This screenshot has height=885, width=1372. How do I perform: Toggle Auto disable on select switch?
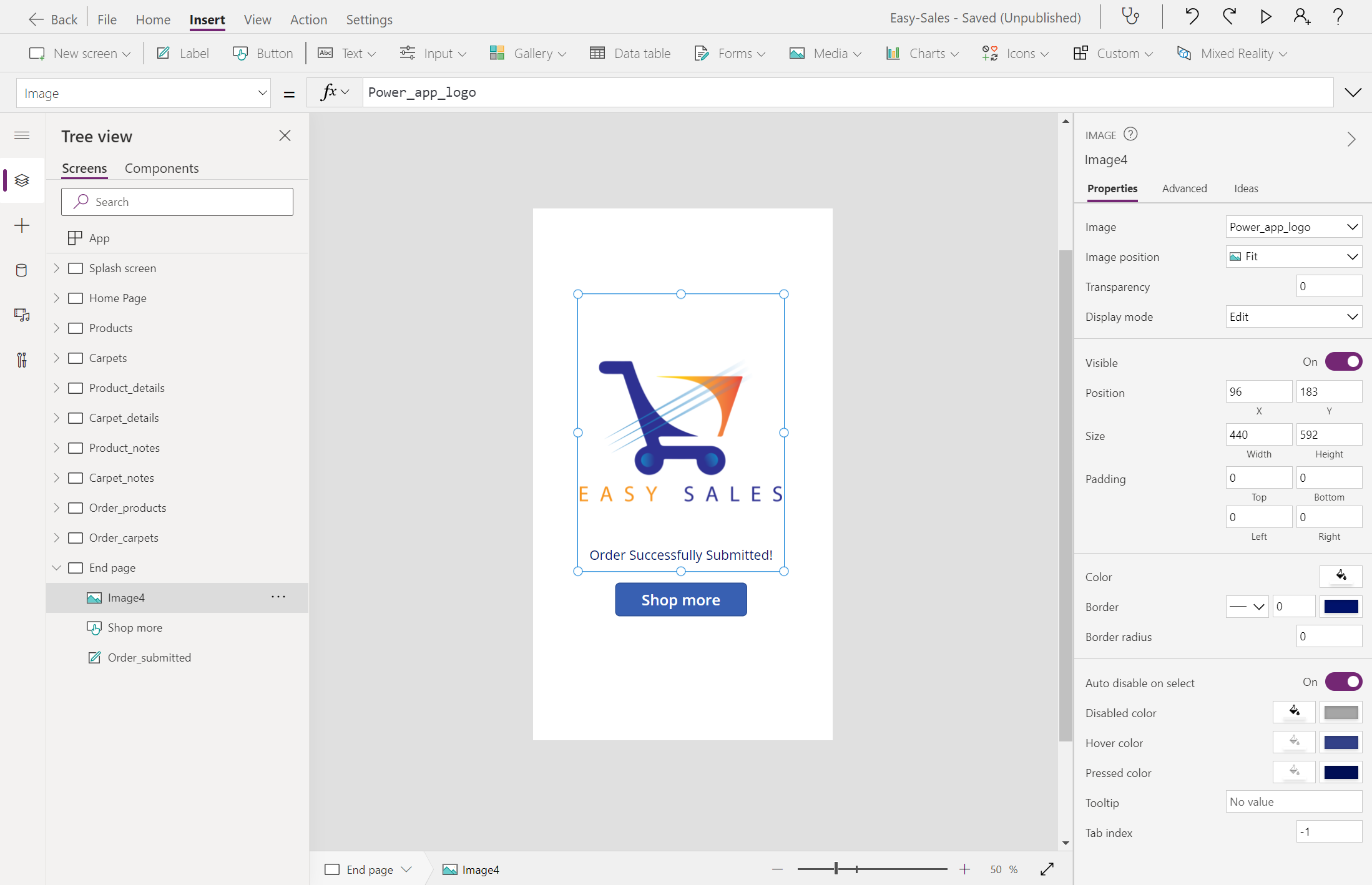coord(1343,682)
